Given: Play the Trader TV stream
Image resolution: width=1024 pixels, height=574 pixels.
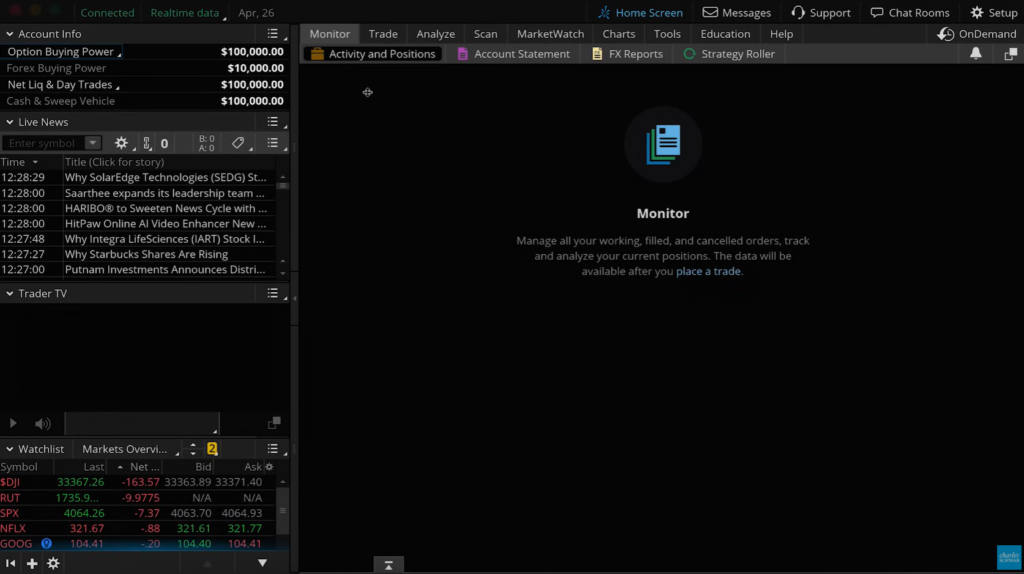Looking at the screenshot, I should 13,423.
